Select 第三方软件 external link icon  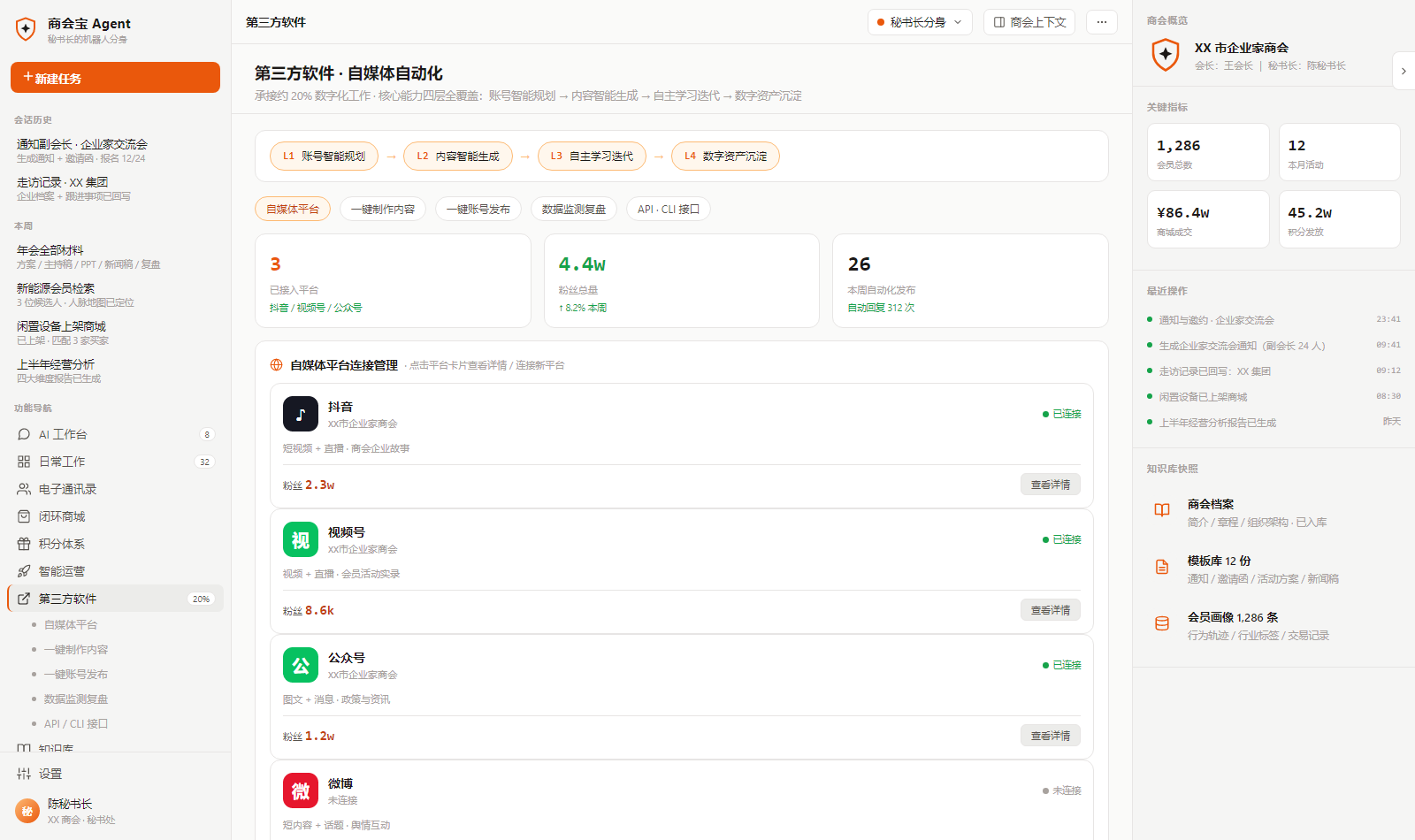pyautogui.click(x=24, y=599)
